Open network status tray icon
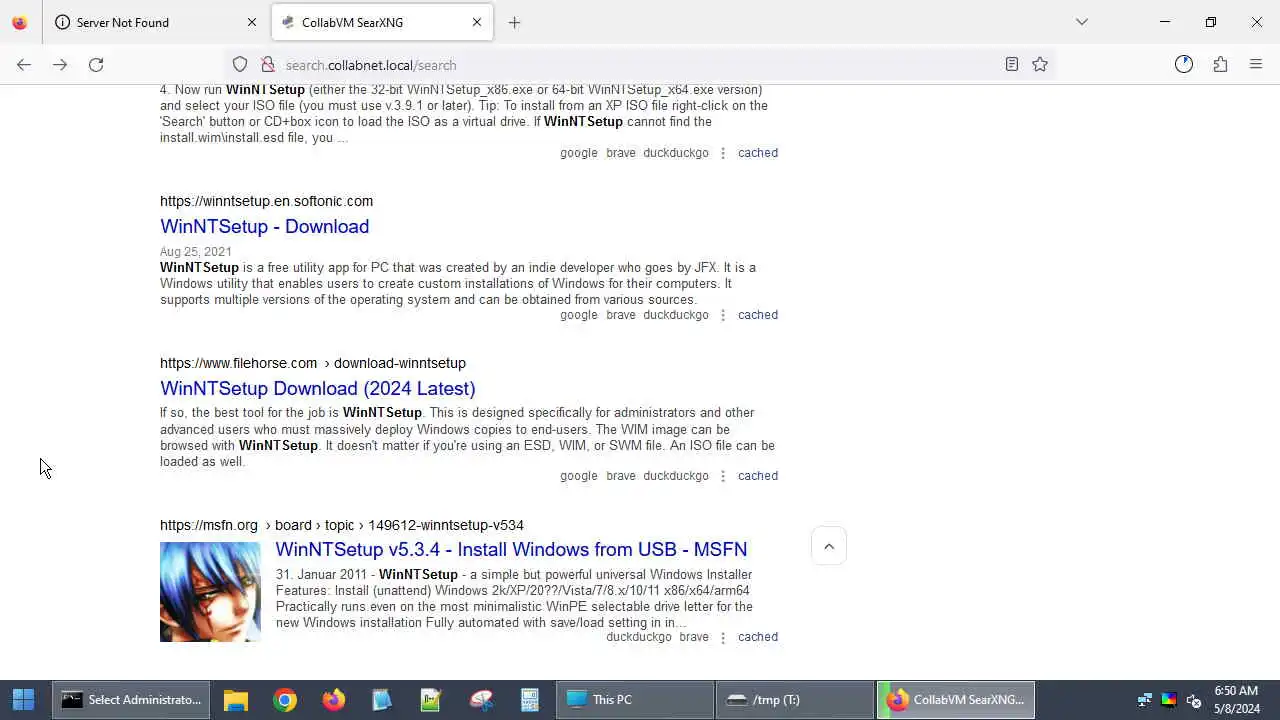 (1145, 700)
